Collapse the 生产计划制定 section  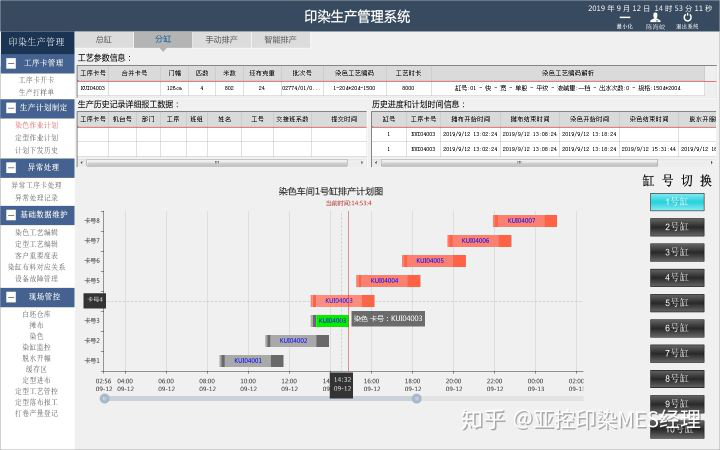point(11,108)
